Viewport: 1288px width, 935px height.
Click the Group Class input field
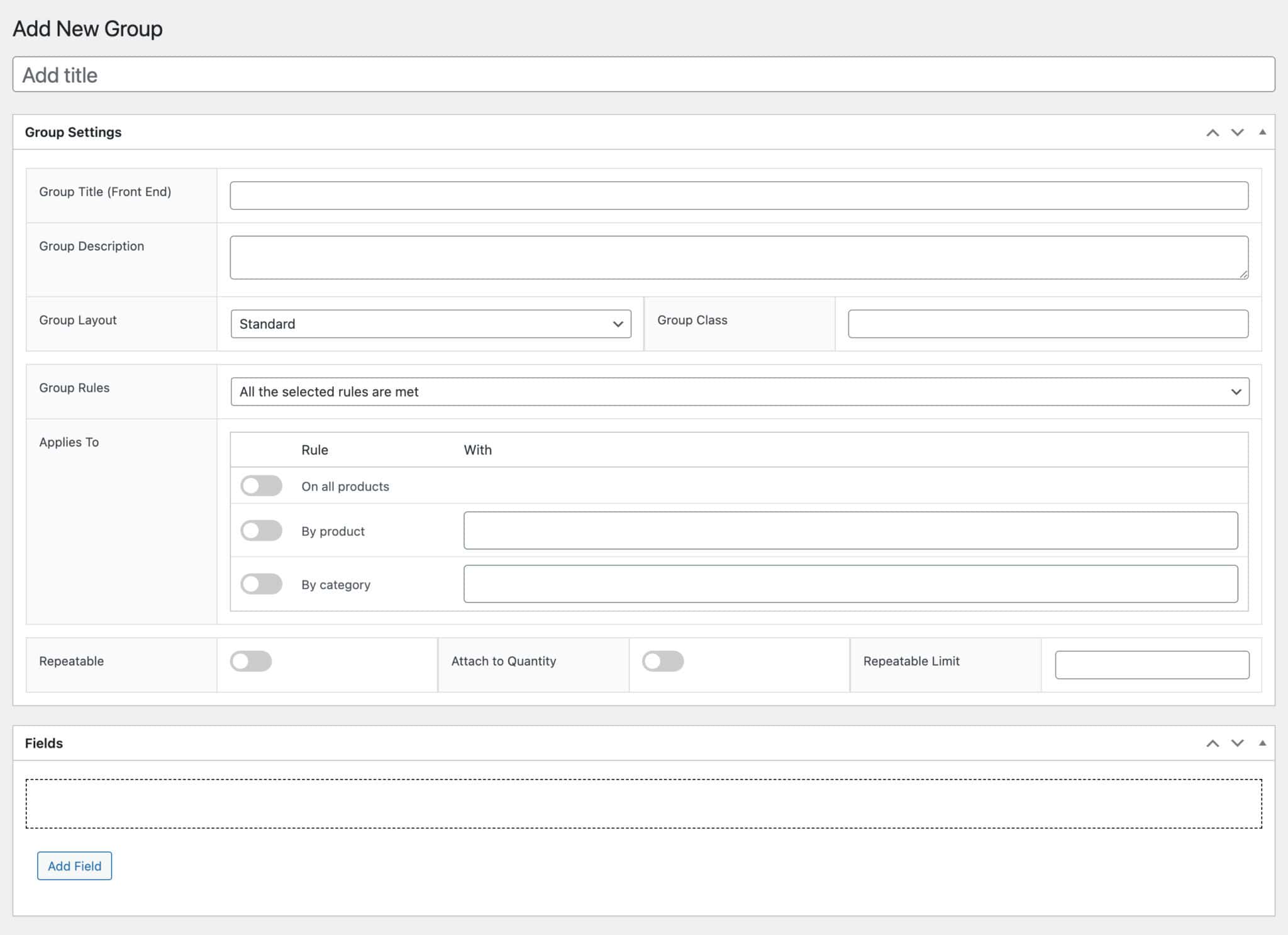(1048, 323)
